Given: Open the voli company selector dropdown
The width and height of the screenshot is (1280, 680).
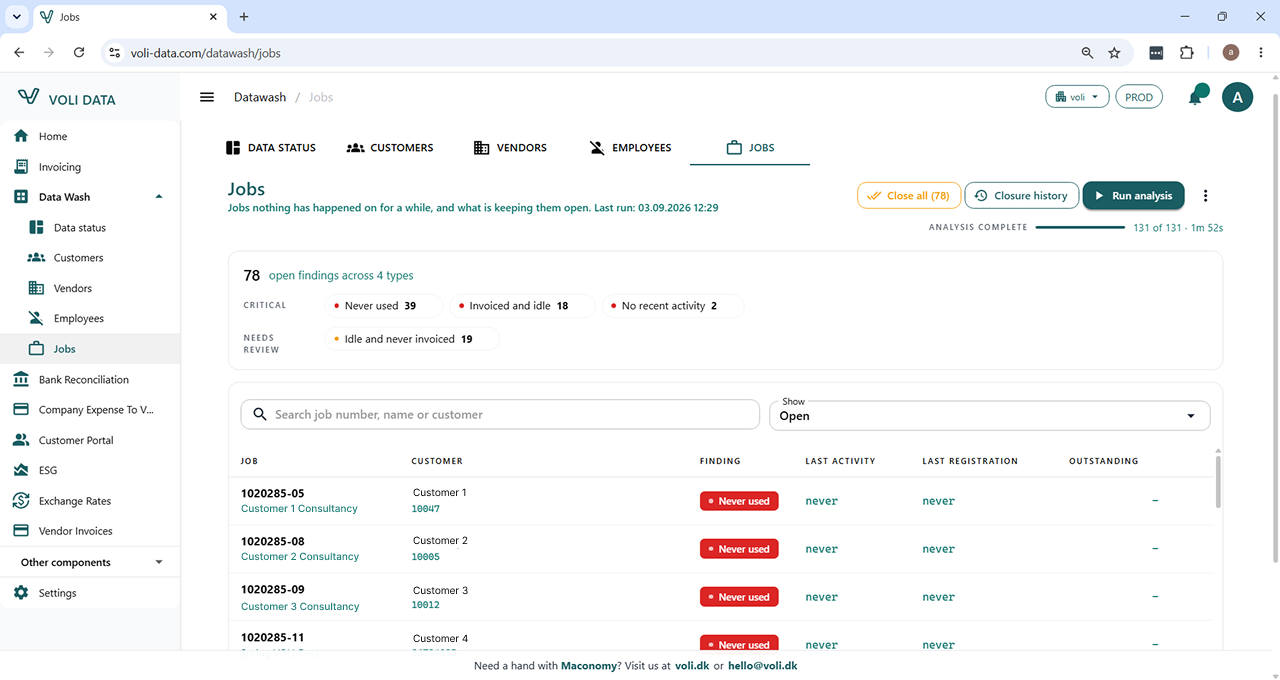Looking at the screenshot, I should (x=1077, y=97).
